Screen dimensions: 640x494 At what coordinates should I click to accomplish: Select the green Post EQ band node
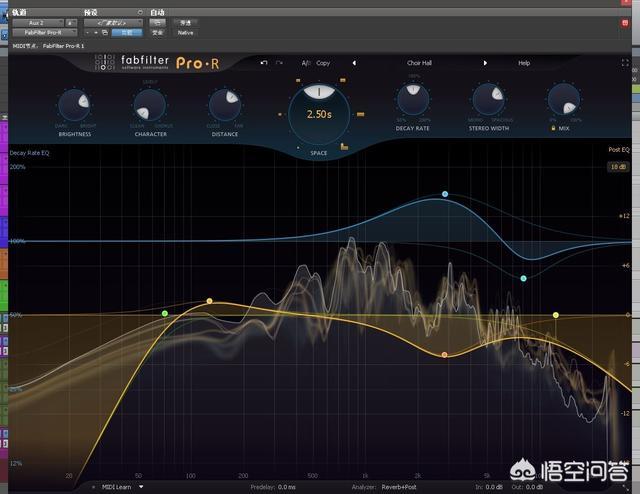[165, 314]
